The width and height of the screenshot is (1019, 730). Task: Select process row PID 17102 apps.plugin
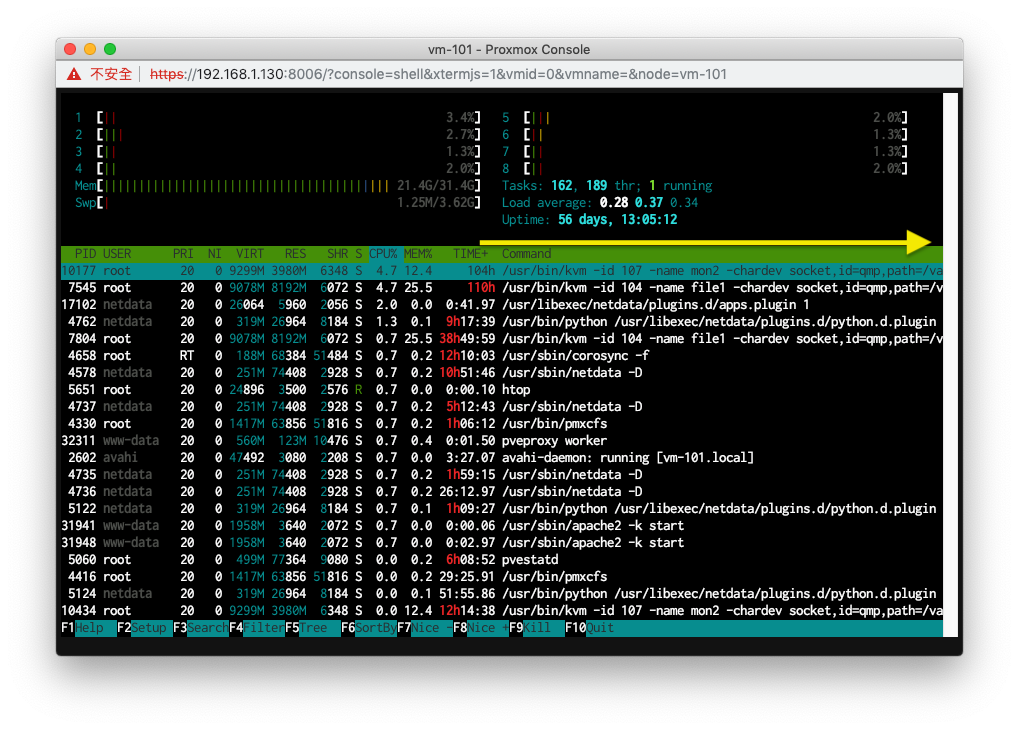(502, 305)
